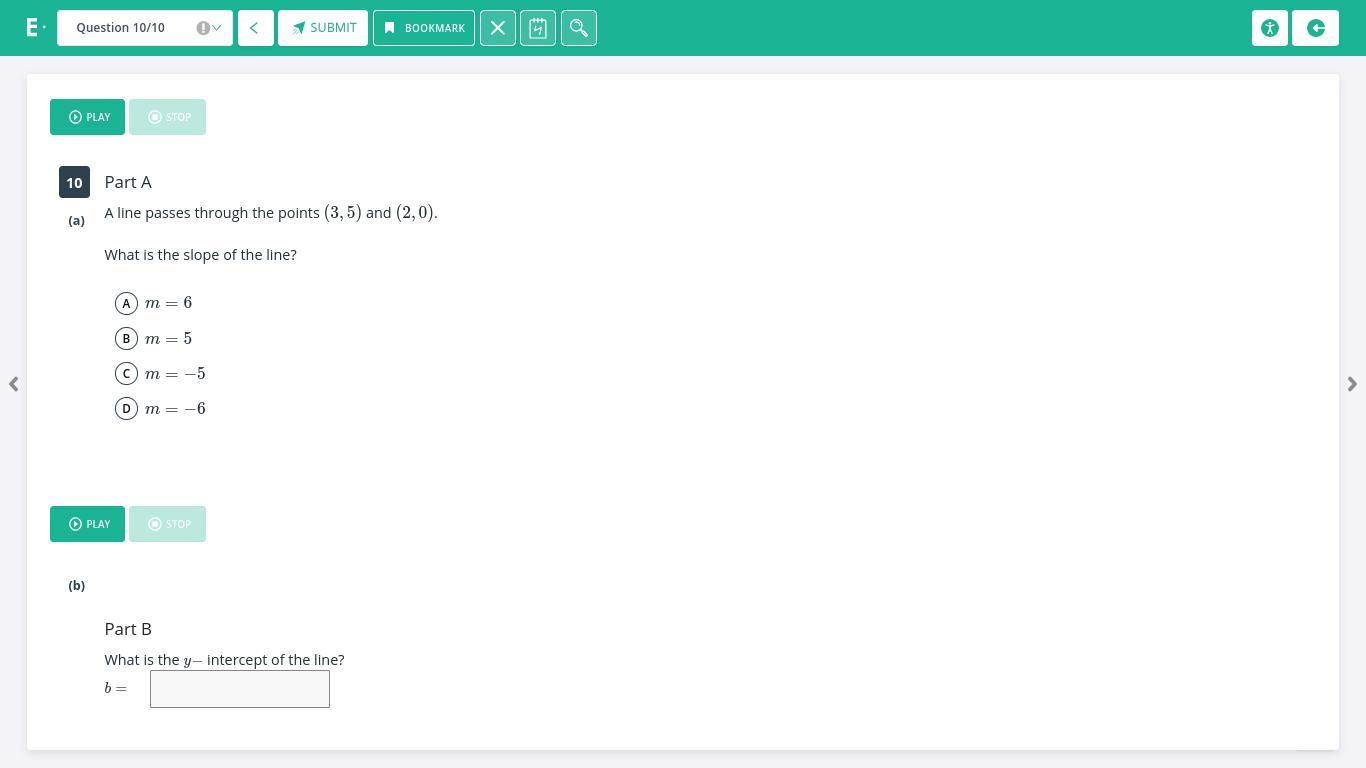The width and height of the screenshot is (1366, 768).
Task: Stop audio playback for Part A
Action: tap(167, 117)
